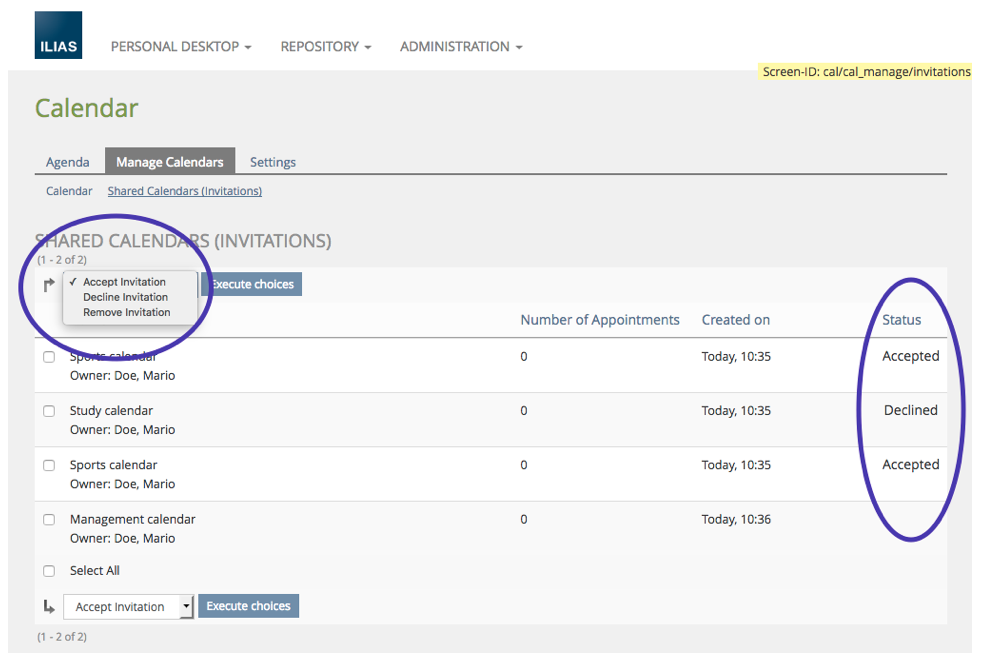Choose Decline Invitation from the open dropdown
Image resolution: width=982 pixels, height=662 pixels.
click(125, 297)
